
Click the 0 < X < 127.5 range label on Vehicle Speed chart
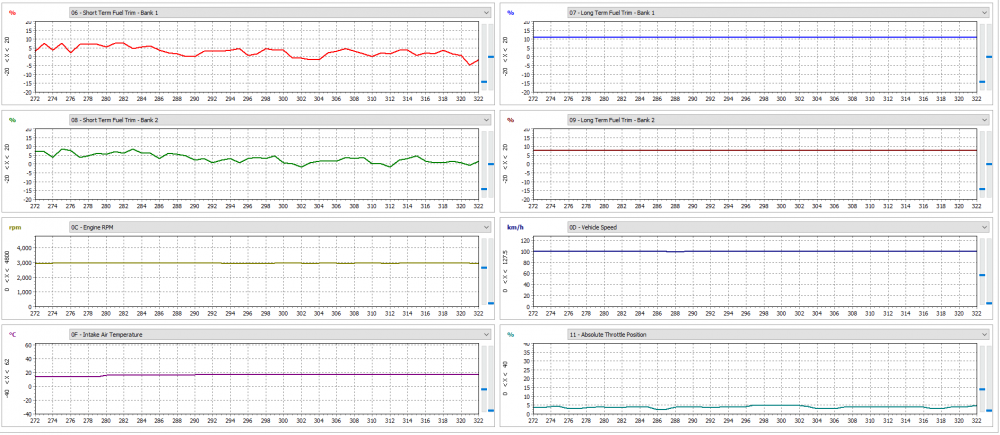pyautogui.click(x=506, y=273)
